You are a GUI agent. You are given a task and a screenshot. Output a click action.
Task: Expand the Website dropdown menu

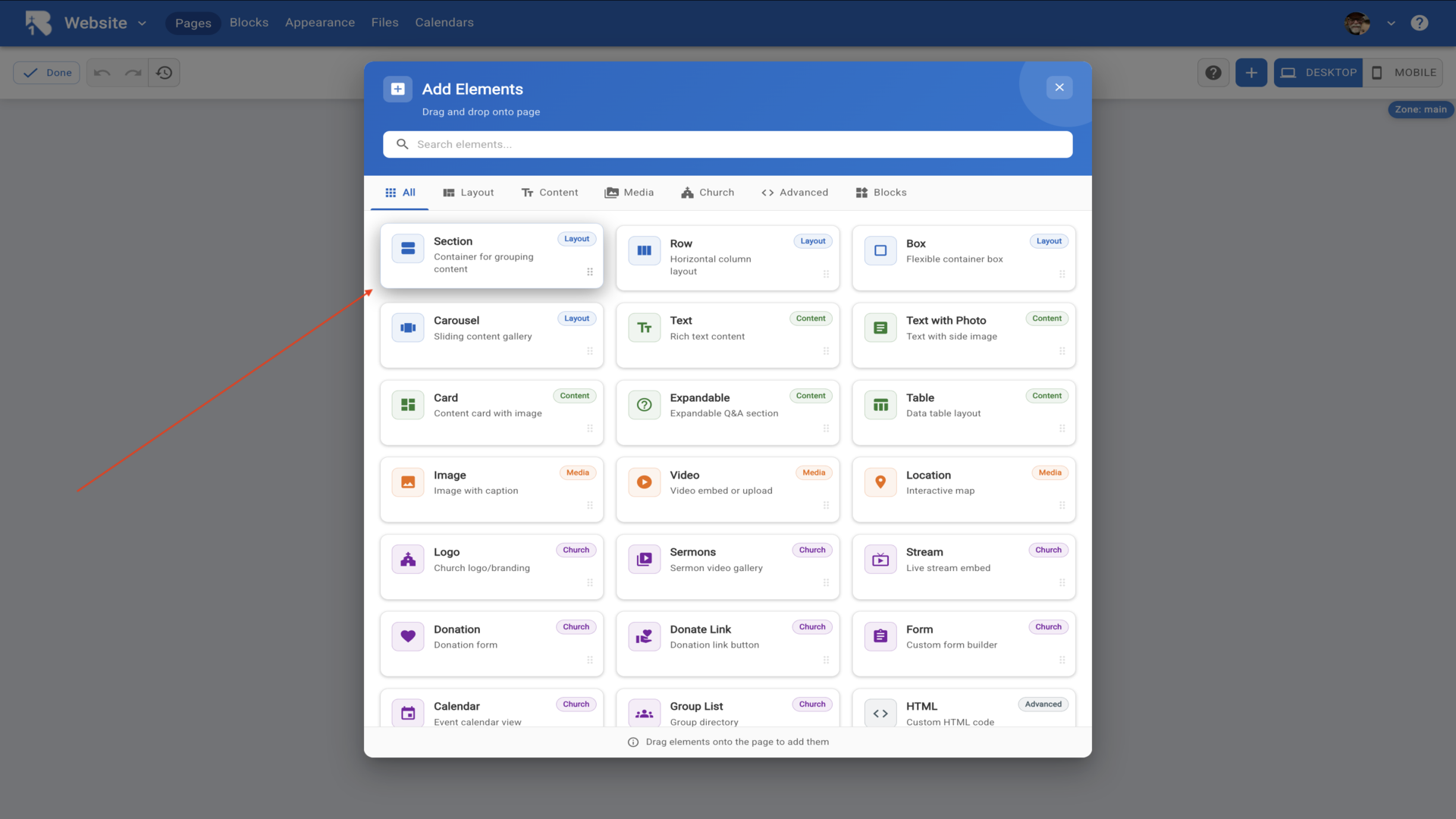pos(142,24)
